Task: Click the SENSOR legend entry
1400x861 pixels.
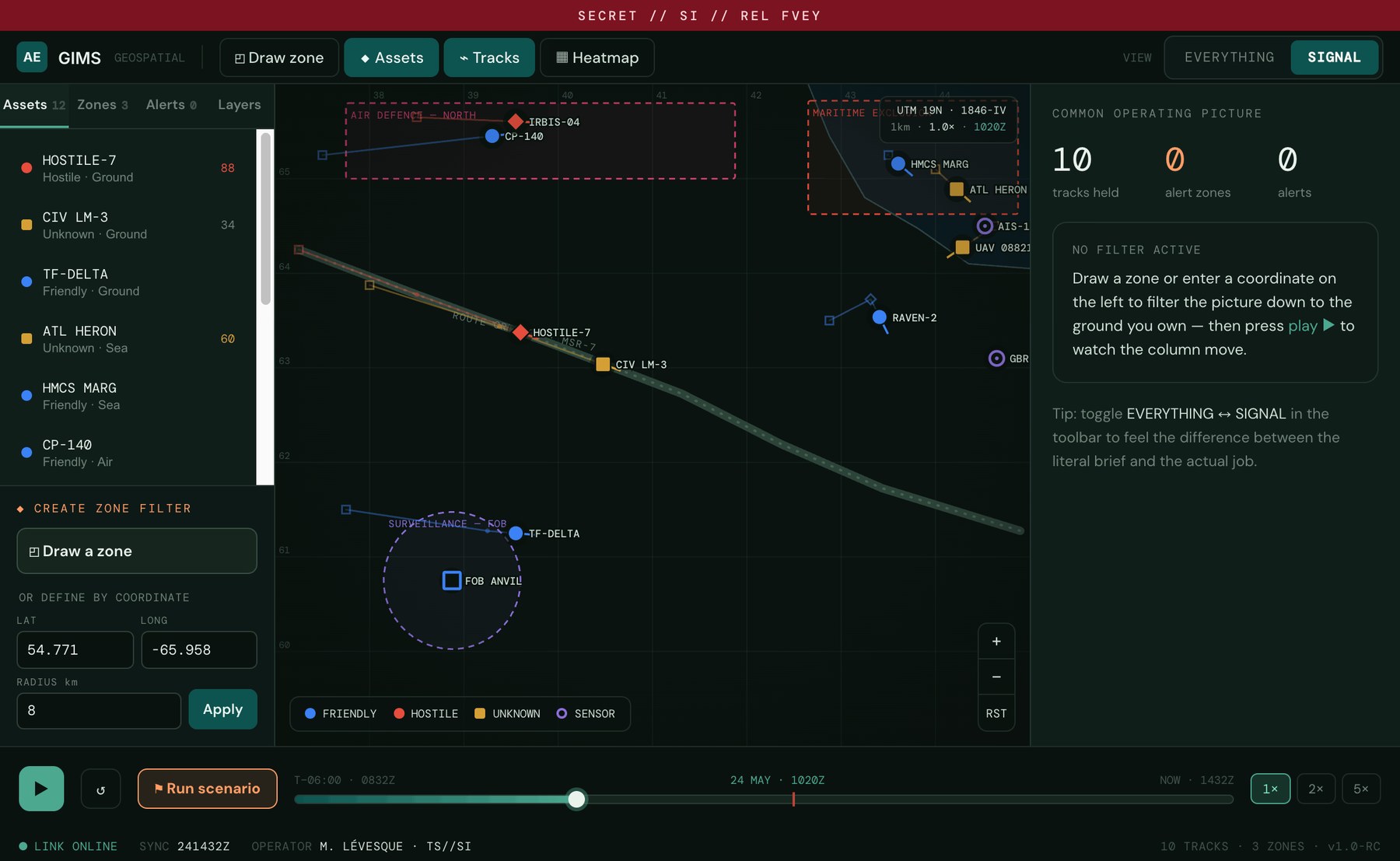Action: [x=586, y=713]
